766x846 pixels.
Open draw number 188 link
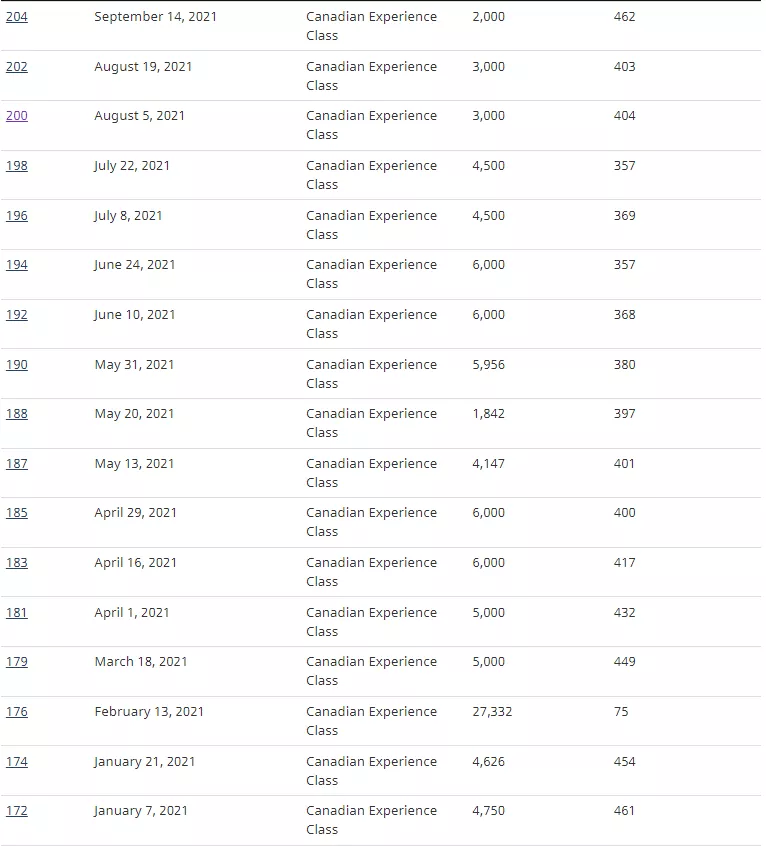pyautogui.click(x=17, y=414)
